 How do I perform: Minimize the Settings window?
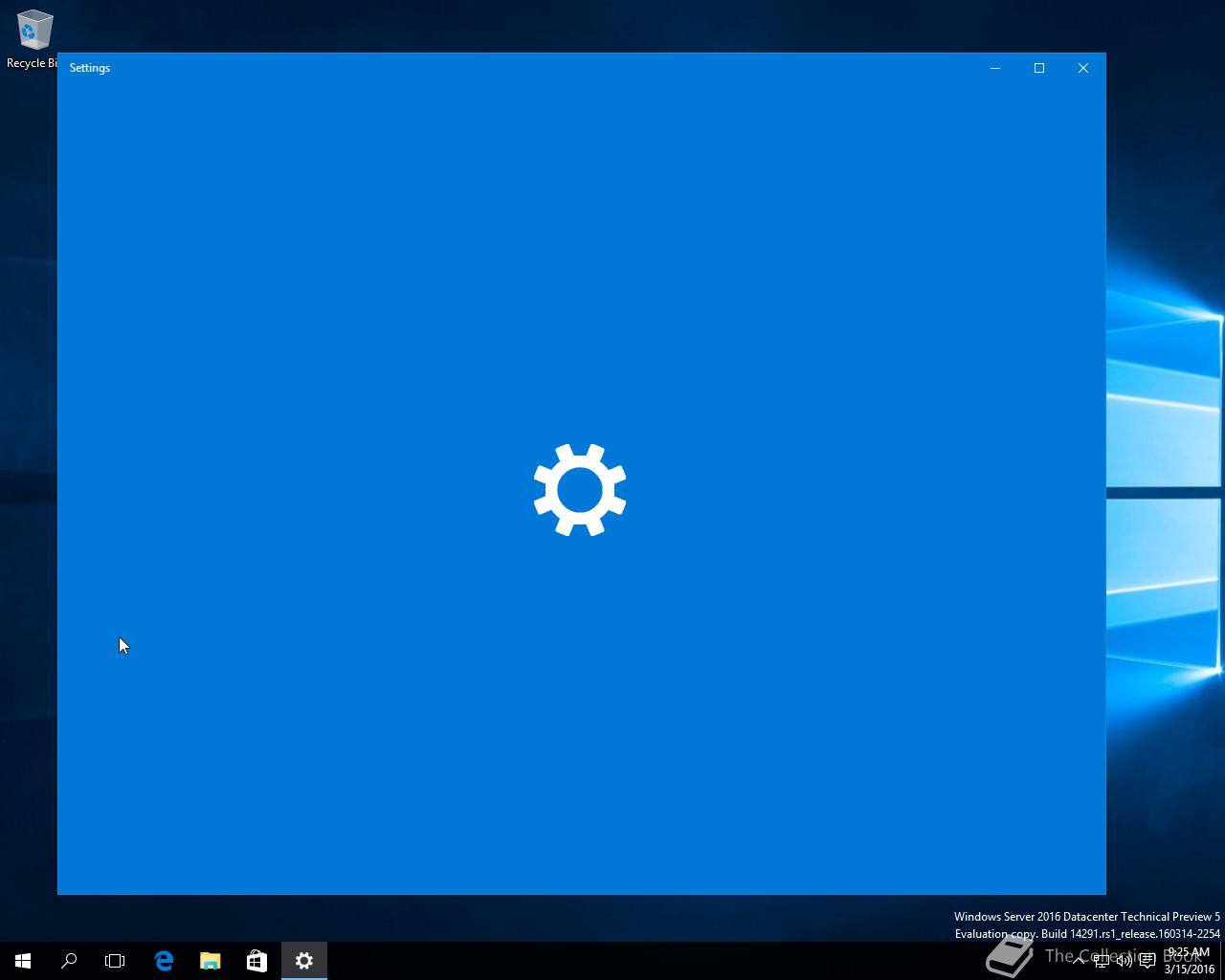(995, 68)
